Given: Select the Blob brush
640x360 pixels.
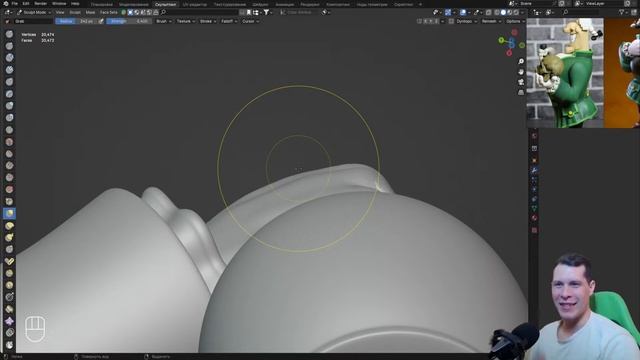Looking at the screenshot, I should [x=9, y=118].
